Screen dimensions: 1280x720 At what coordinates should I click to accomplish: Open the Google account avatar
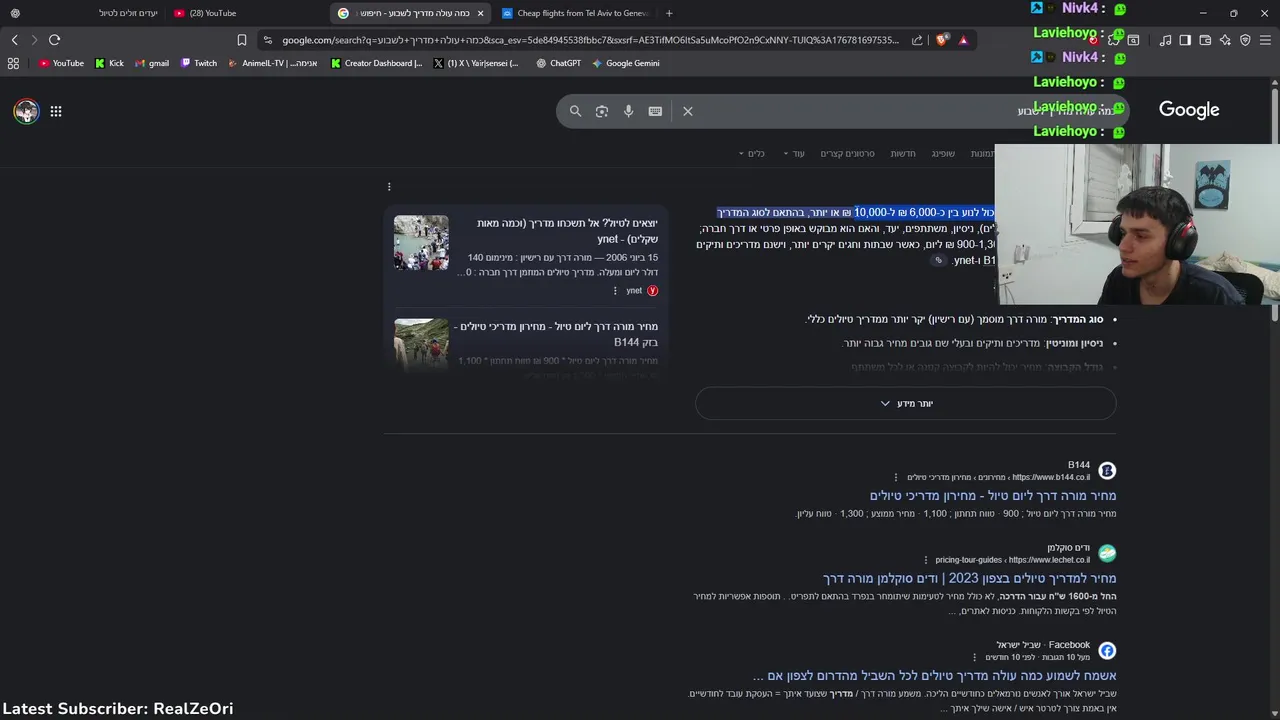click(26, 111)
